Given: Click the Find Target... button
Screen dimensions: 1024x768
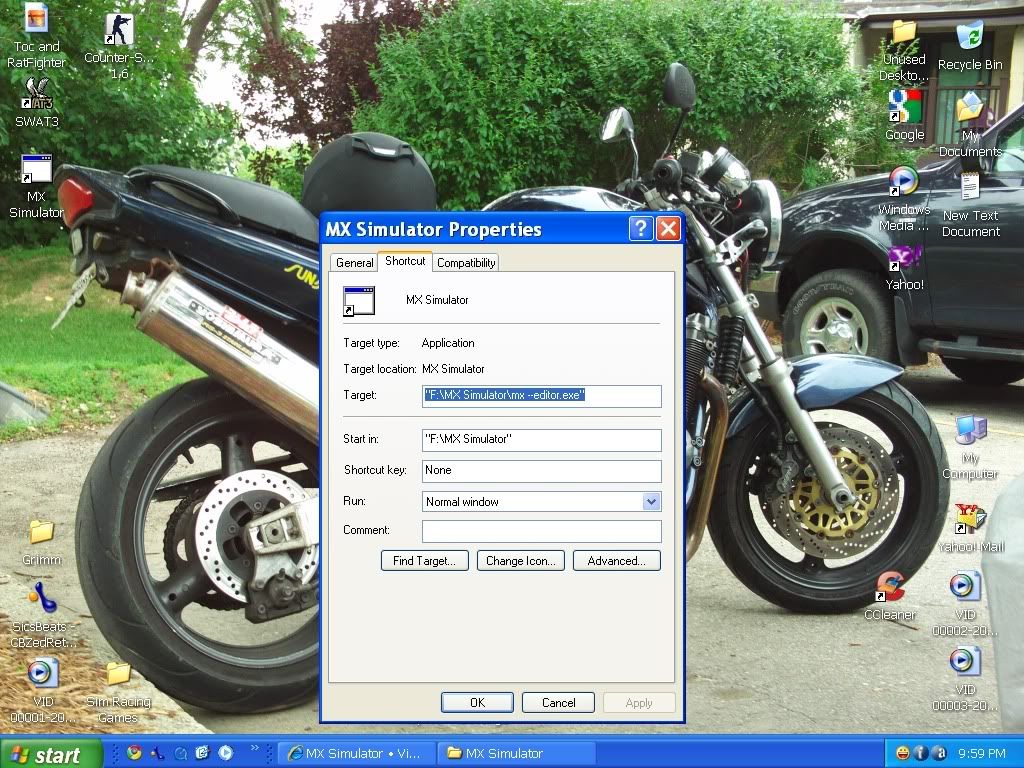Looking at the screenshot, I should tap(424, 561).
